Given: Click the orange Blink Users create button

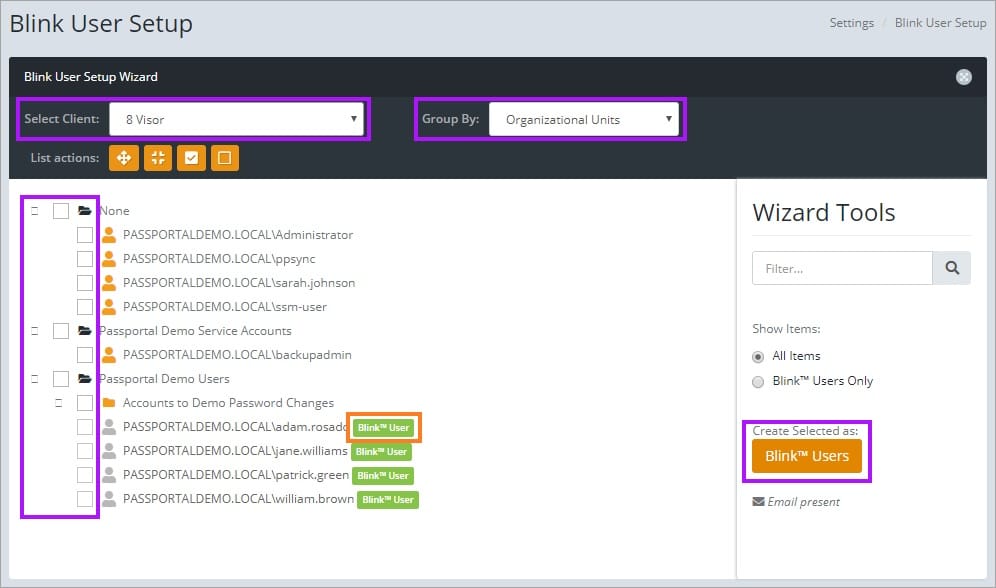Looking at the screenshot, I should click(x=807, y=456).
